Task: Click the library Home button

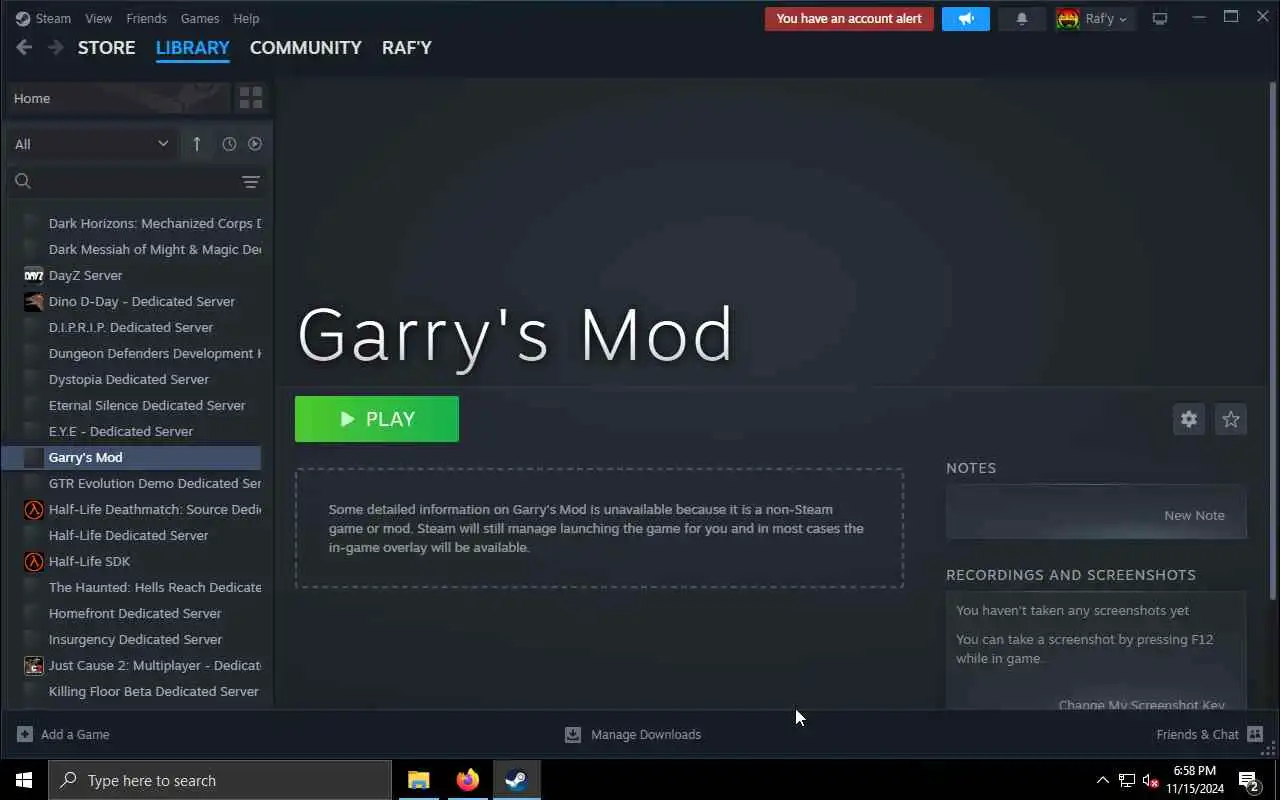Action: tap(117, 98)
